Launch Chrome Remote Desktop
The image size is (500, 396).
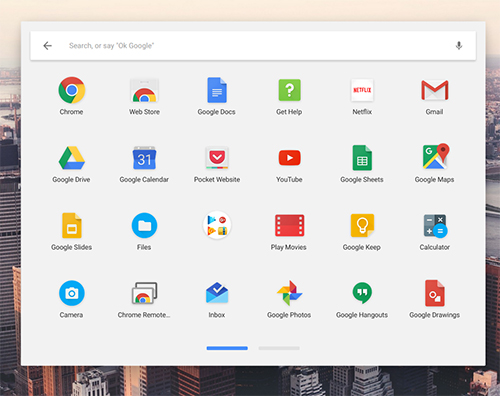[144, 293]
